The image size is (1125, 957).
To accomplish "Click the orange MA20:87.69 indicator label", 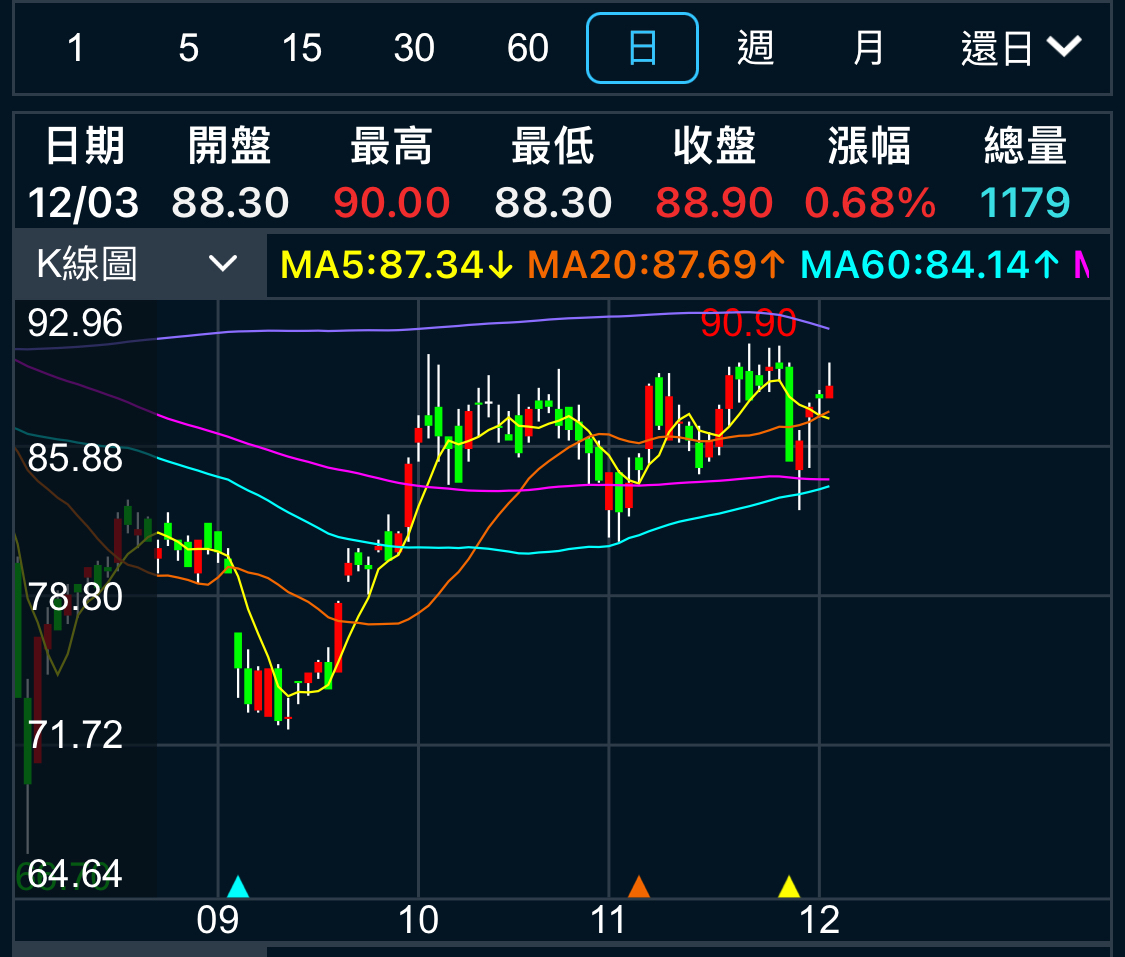I will click(x=656, y=264).
